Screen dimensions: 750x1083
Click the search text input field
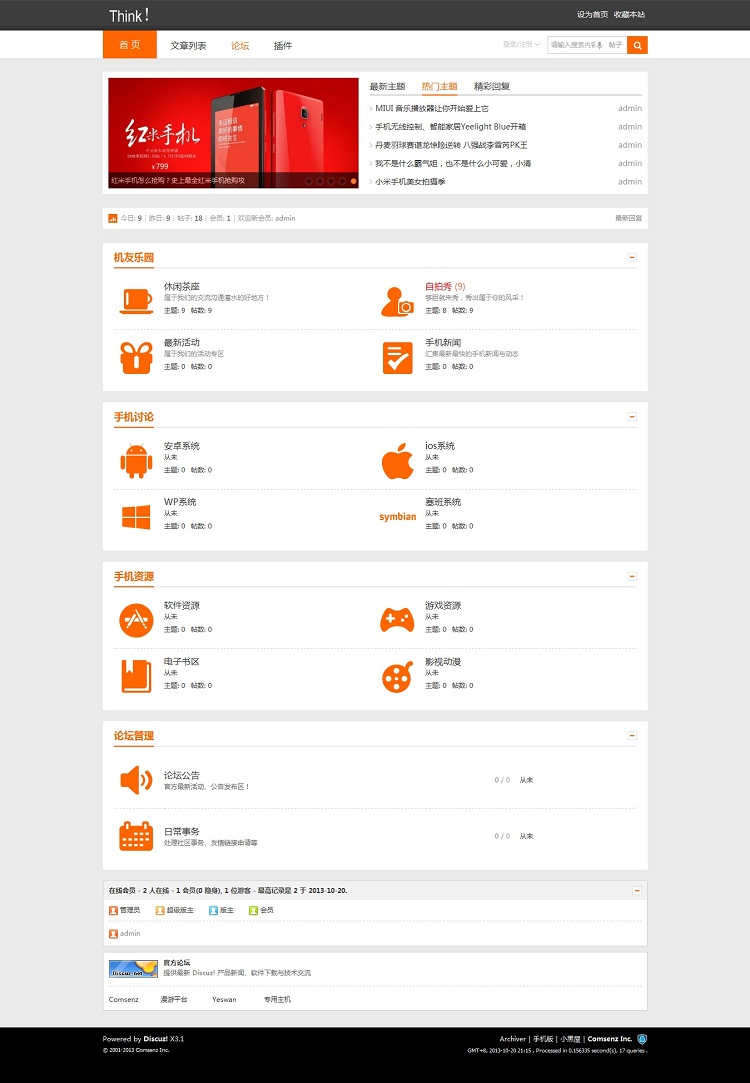[x=577, y=45]
